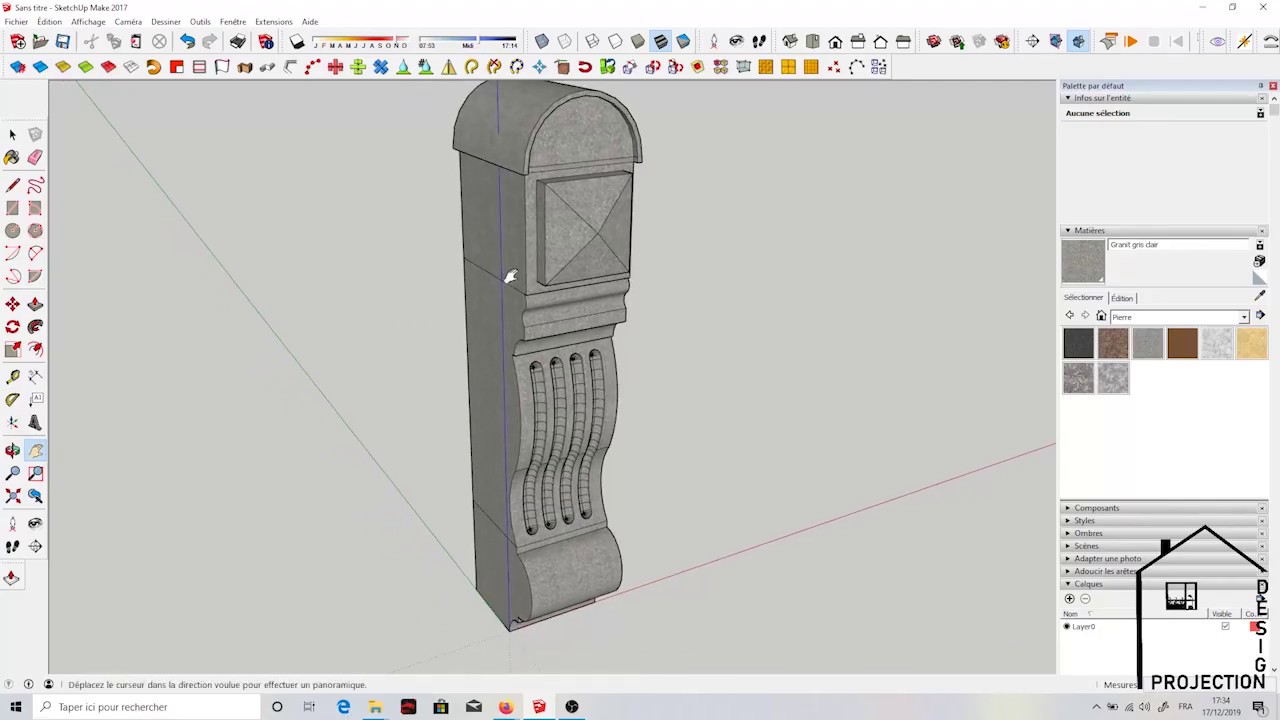Play the scene animation orange arrow

click(1131, 41)
